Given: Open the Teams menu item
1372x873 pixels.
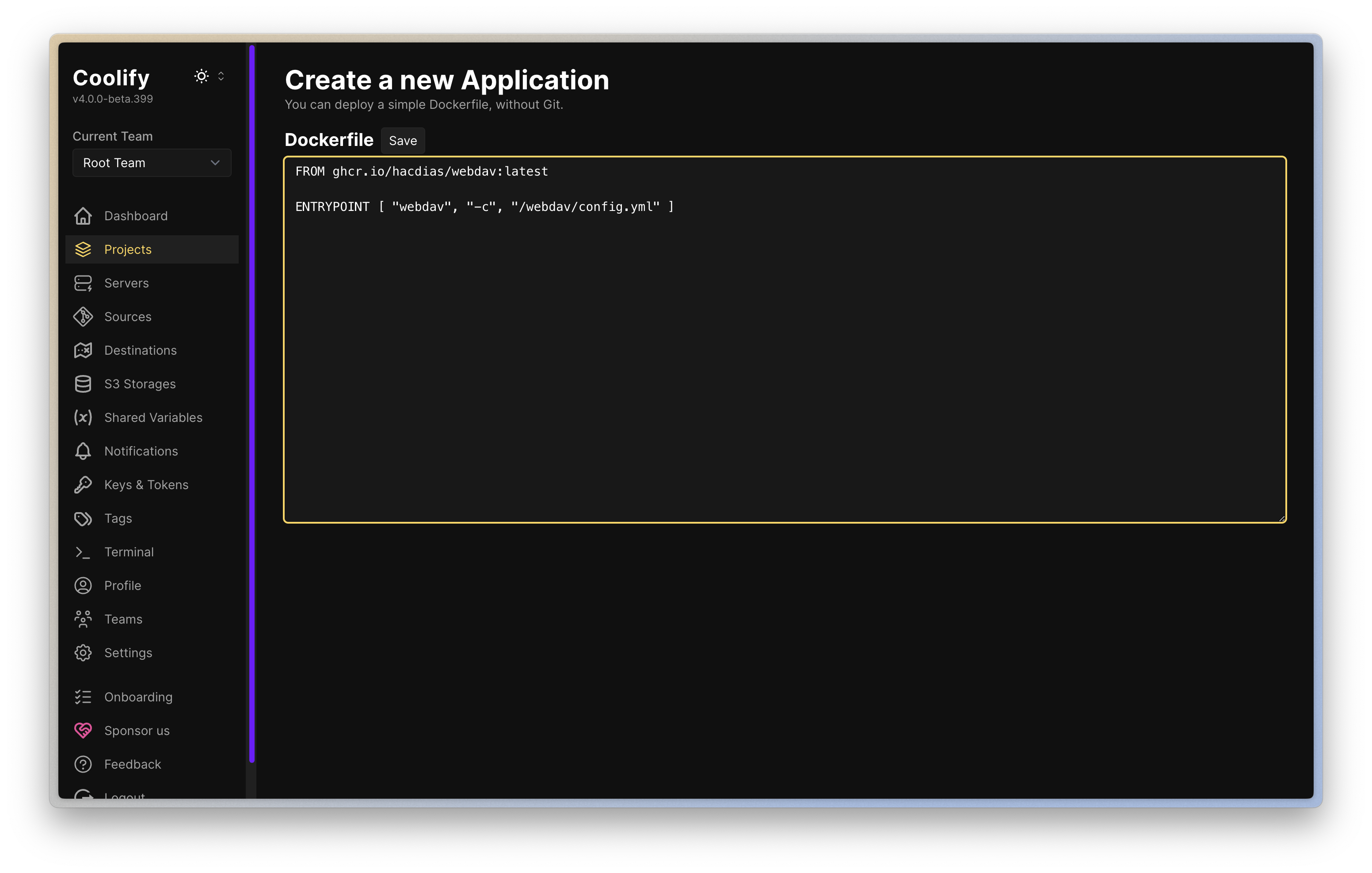Looking at the screenshot, I should tap(123, 619).
